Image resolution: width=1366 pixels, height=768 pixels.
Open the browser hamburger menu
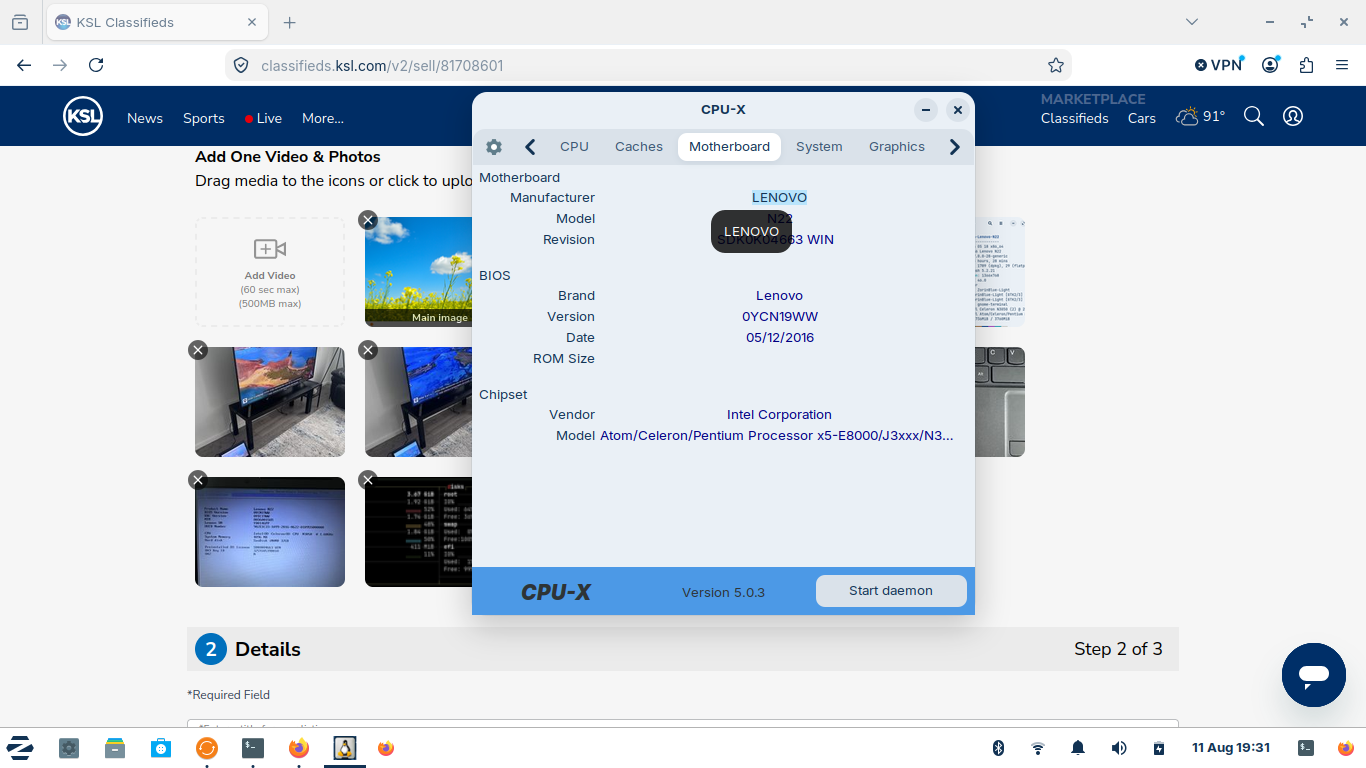coord(1342,65)
